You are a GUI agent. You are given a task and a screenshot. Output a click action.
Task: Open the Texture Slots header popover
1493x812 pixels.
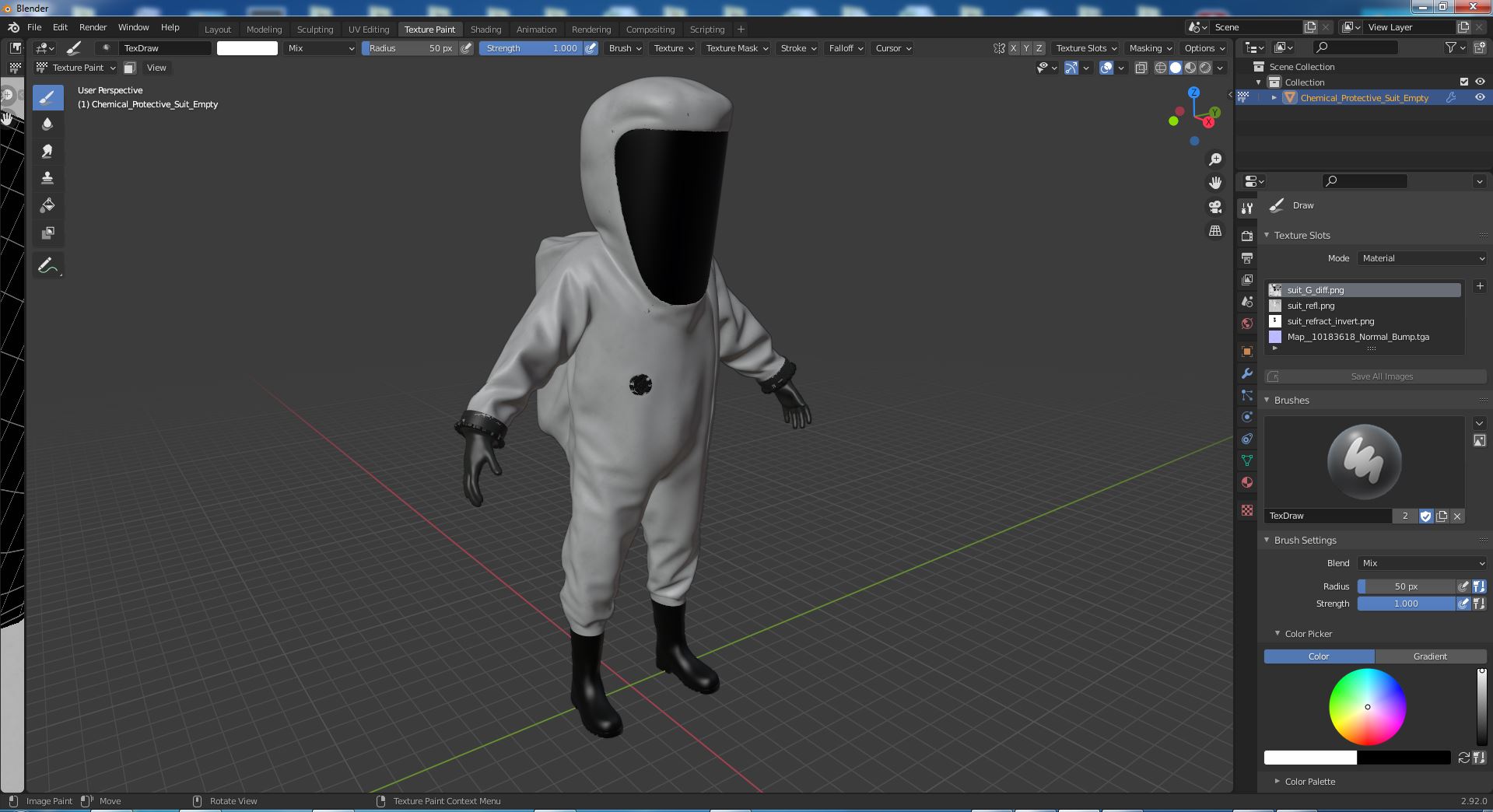[x=1085, y=48]
